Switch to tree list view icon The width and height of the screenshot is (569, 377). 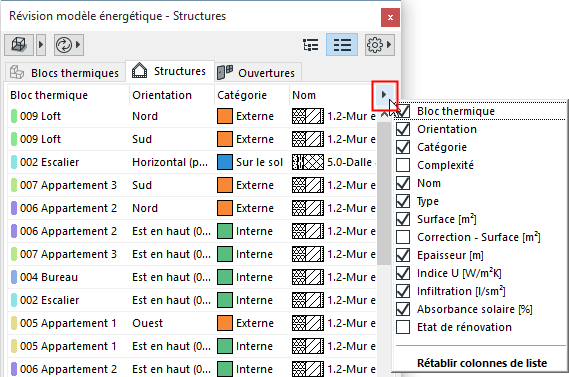tap(311, 45)
